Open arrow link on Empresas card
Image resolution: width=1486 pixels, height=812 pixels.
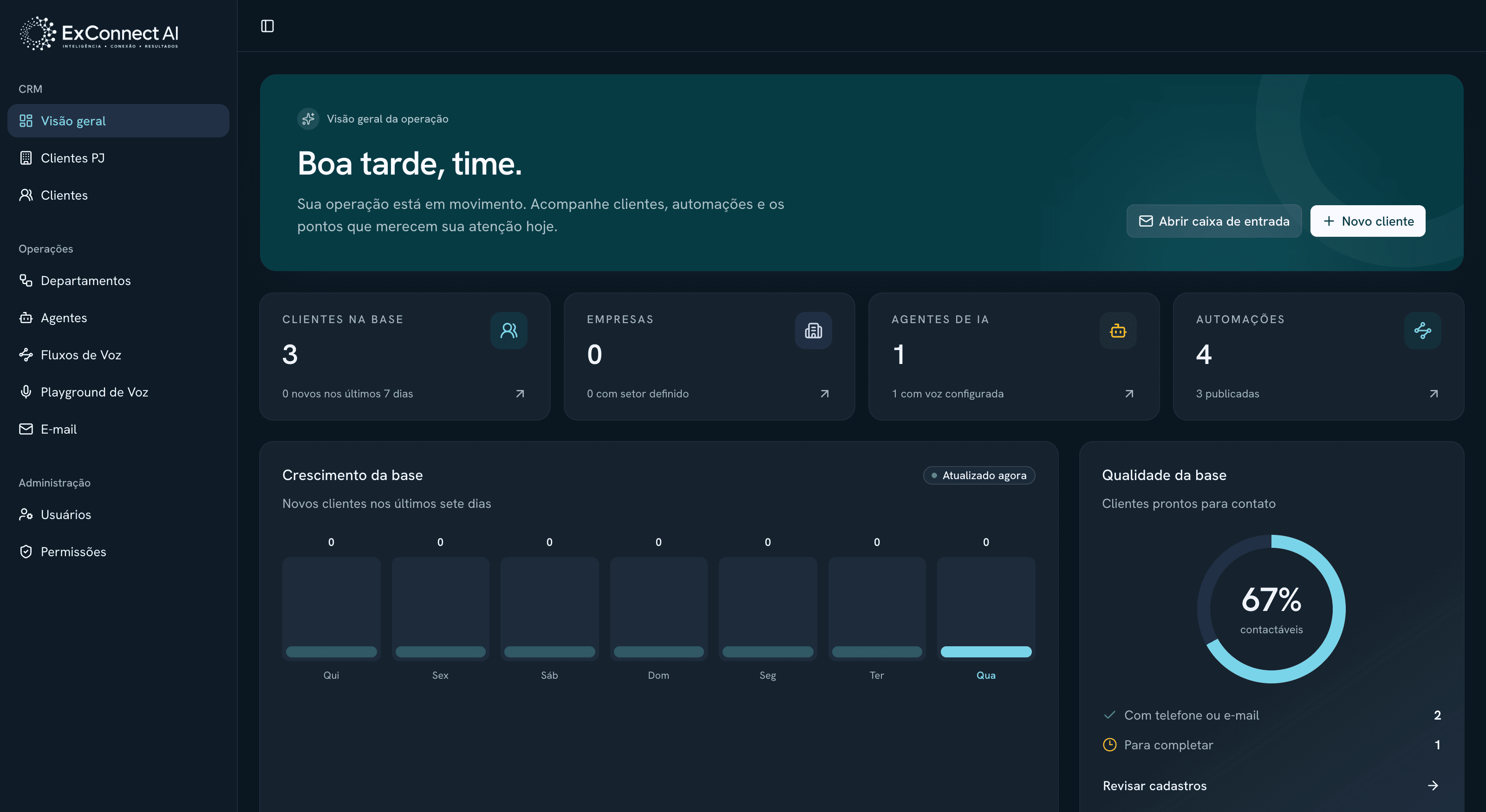(x=824, y=394)
